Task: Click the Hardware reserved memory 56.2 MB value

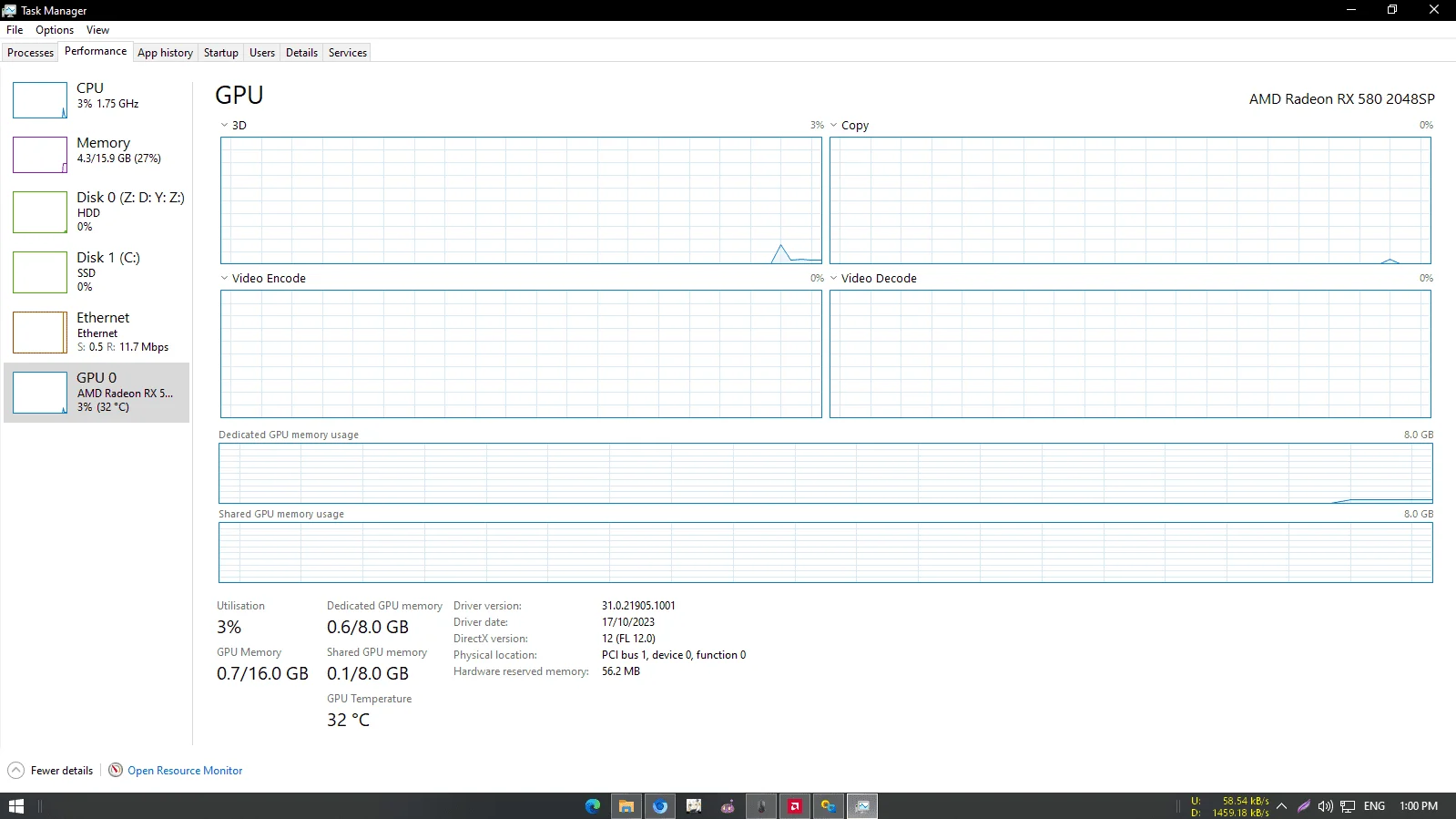Action: tap(620, 671)
